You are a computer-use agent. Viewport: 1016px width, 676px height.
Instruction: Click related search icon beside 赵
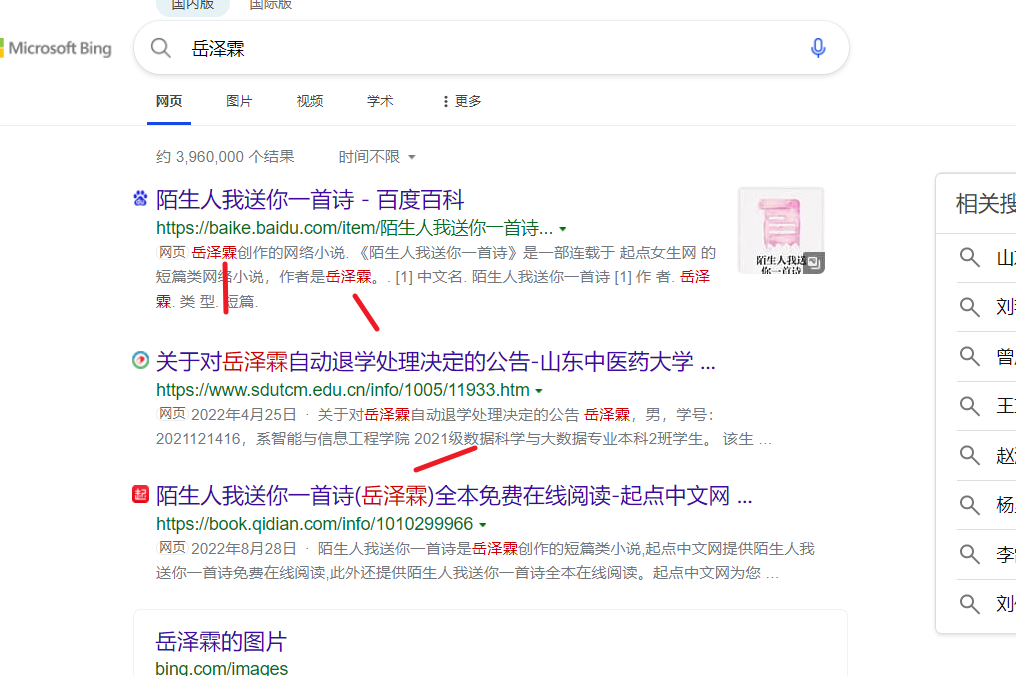tap(969, 455)
